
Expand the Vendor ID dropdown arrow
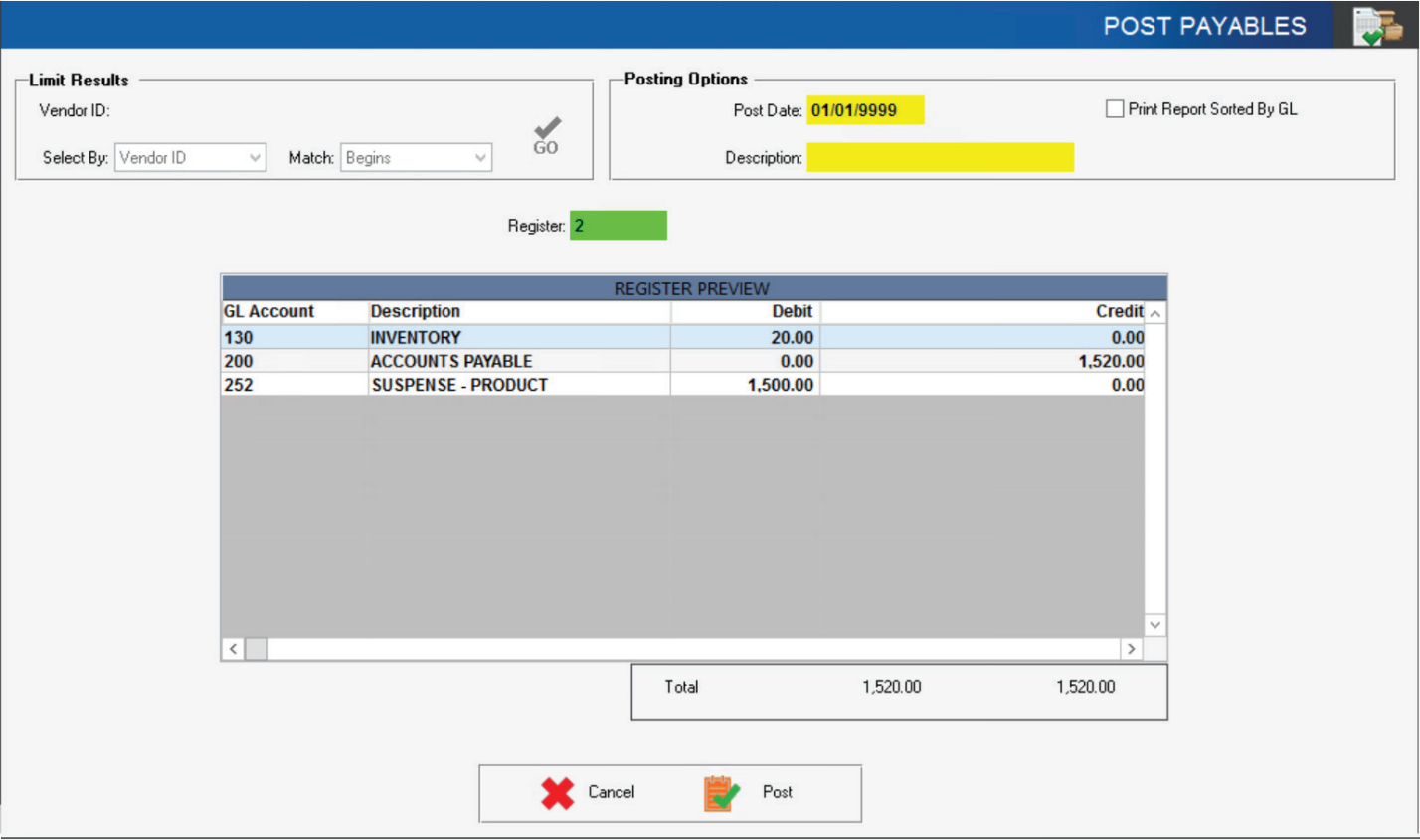pyautogui.click(x=258, y=157)
